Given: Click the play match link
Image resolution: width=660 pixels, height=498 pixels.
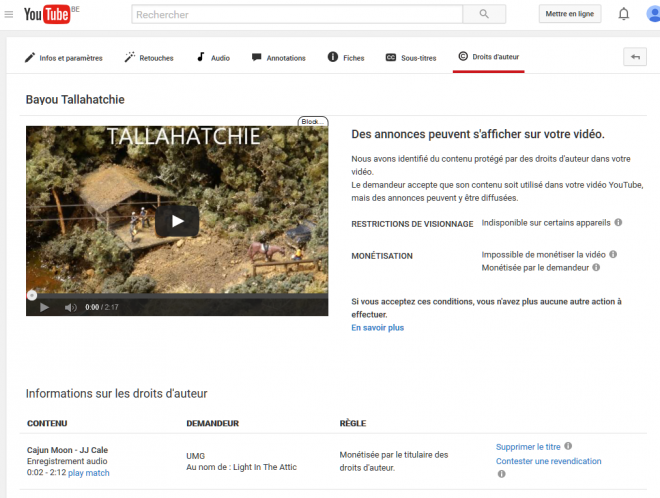Looking at the screenshot, I should 89,473.
